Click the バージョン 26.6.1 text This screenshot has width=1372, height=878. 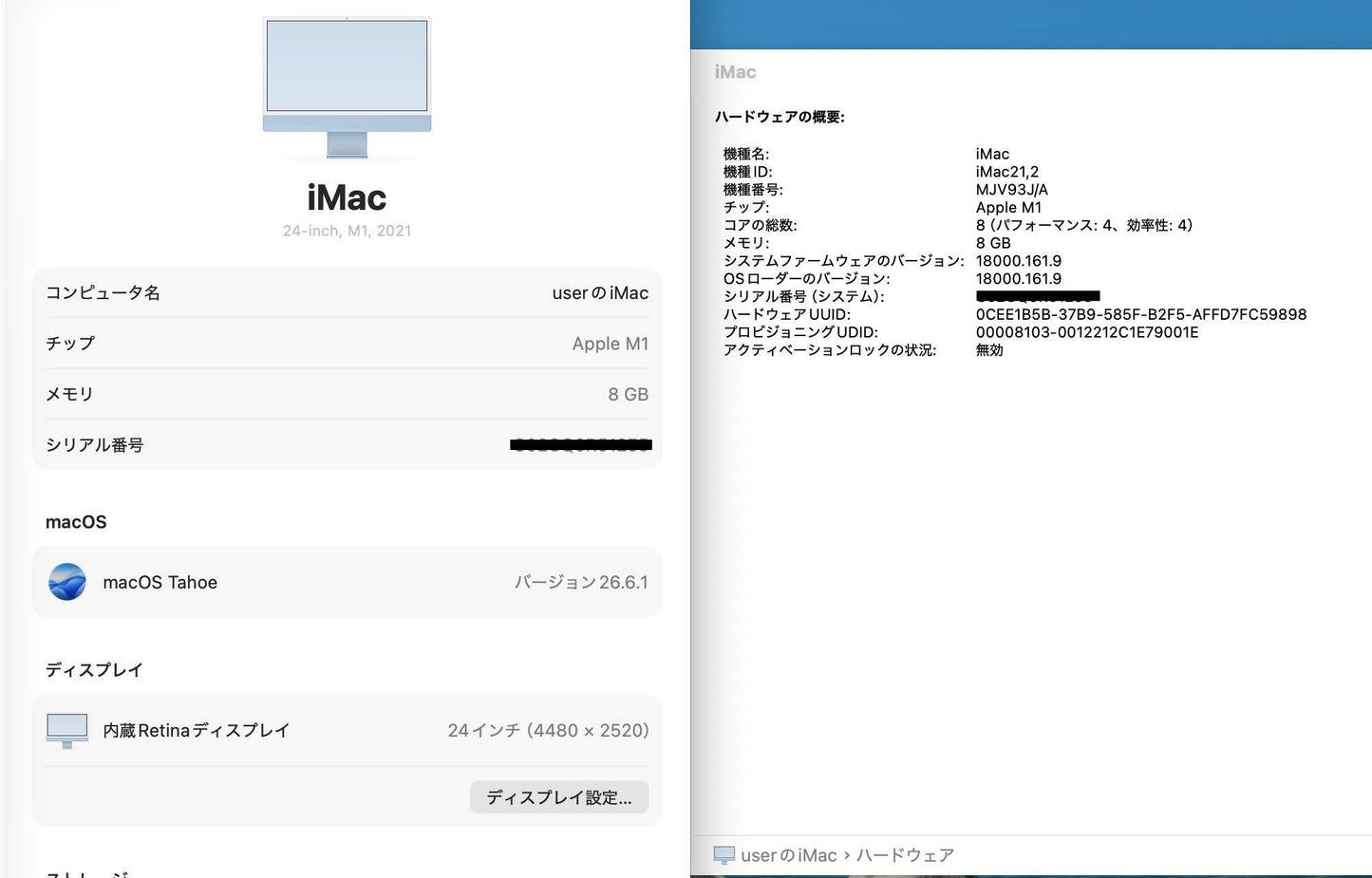(x=581, y=583)
